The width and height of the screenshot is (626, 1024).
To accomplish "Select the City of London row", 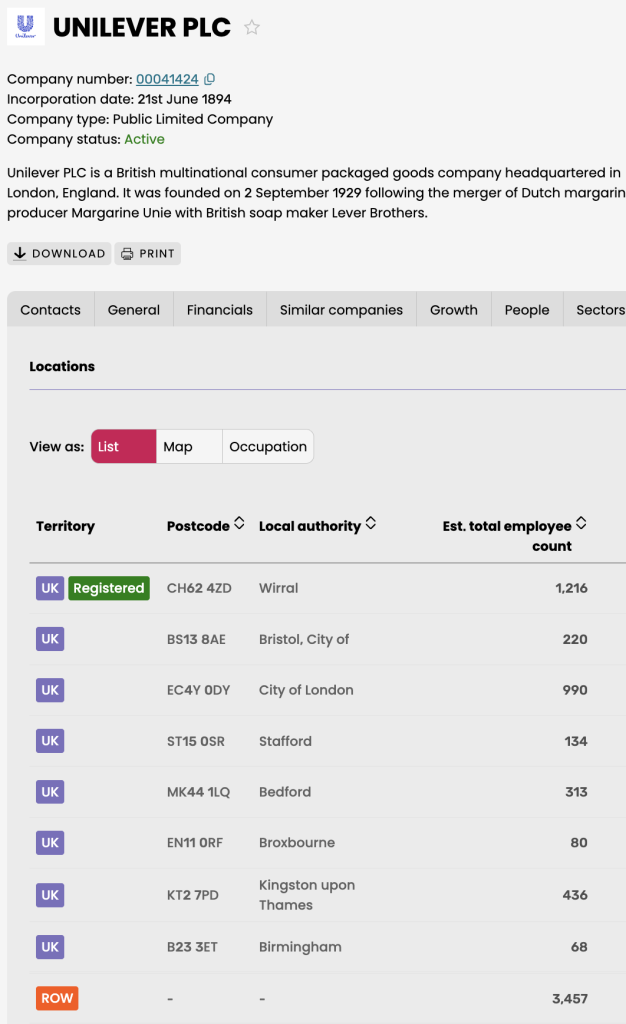I will pyautogui.click(x=305, y=690).
